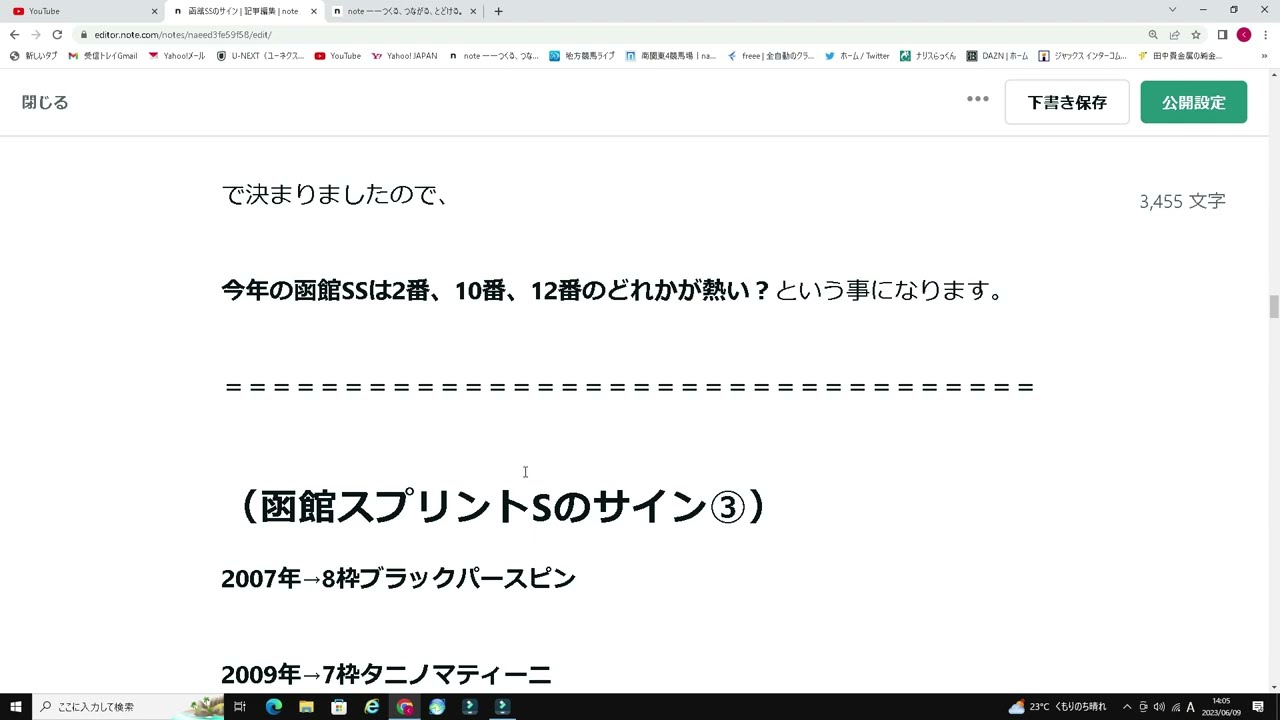Switch to the note つくる、つながる tab
This screenshot has height=720, width=1280.
pyautogui.click(x=400, y=11)
